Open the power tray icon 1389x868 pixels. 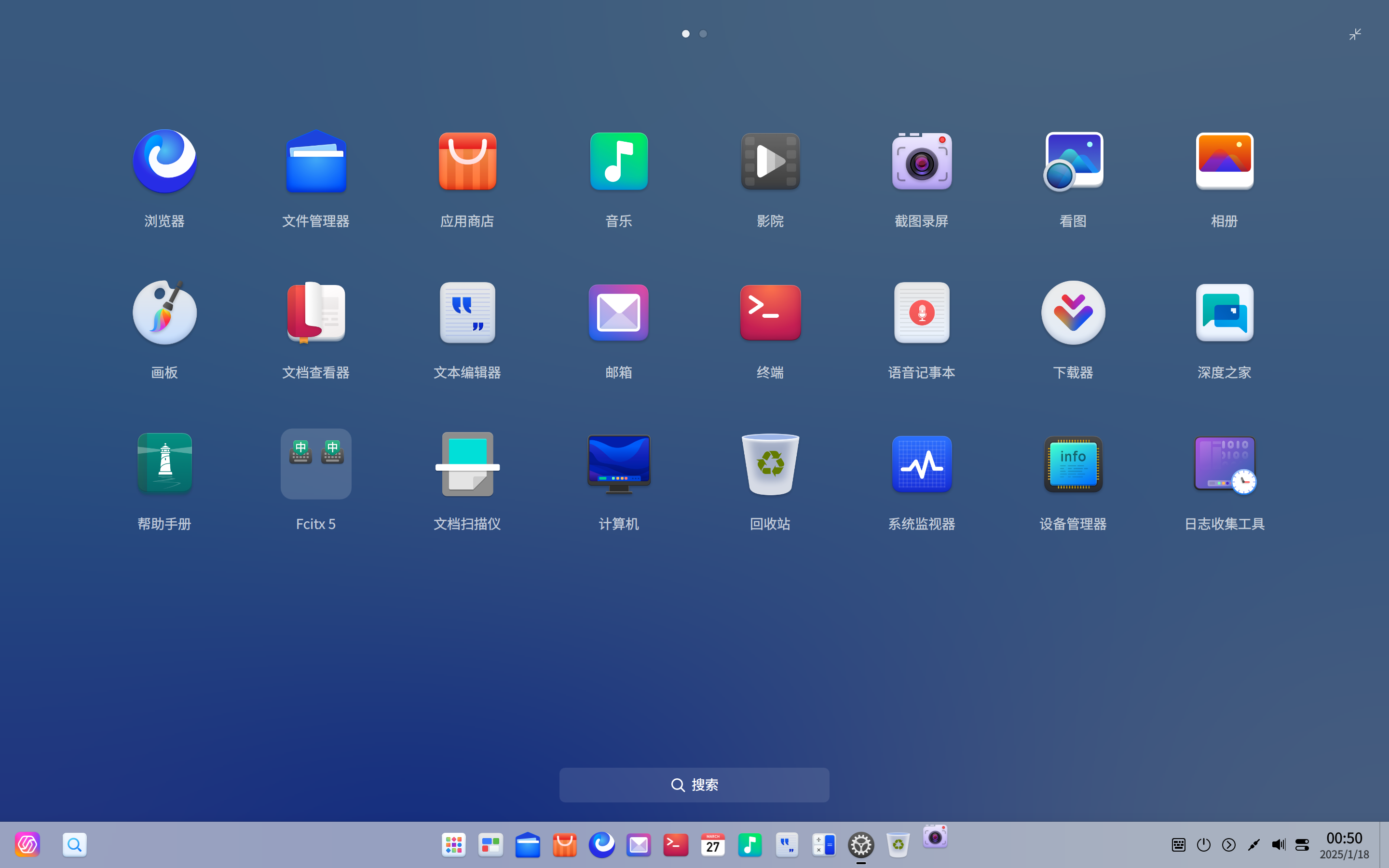click(1204, 844)
